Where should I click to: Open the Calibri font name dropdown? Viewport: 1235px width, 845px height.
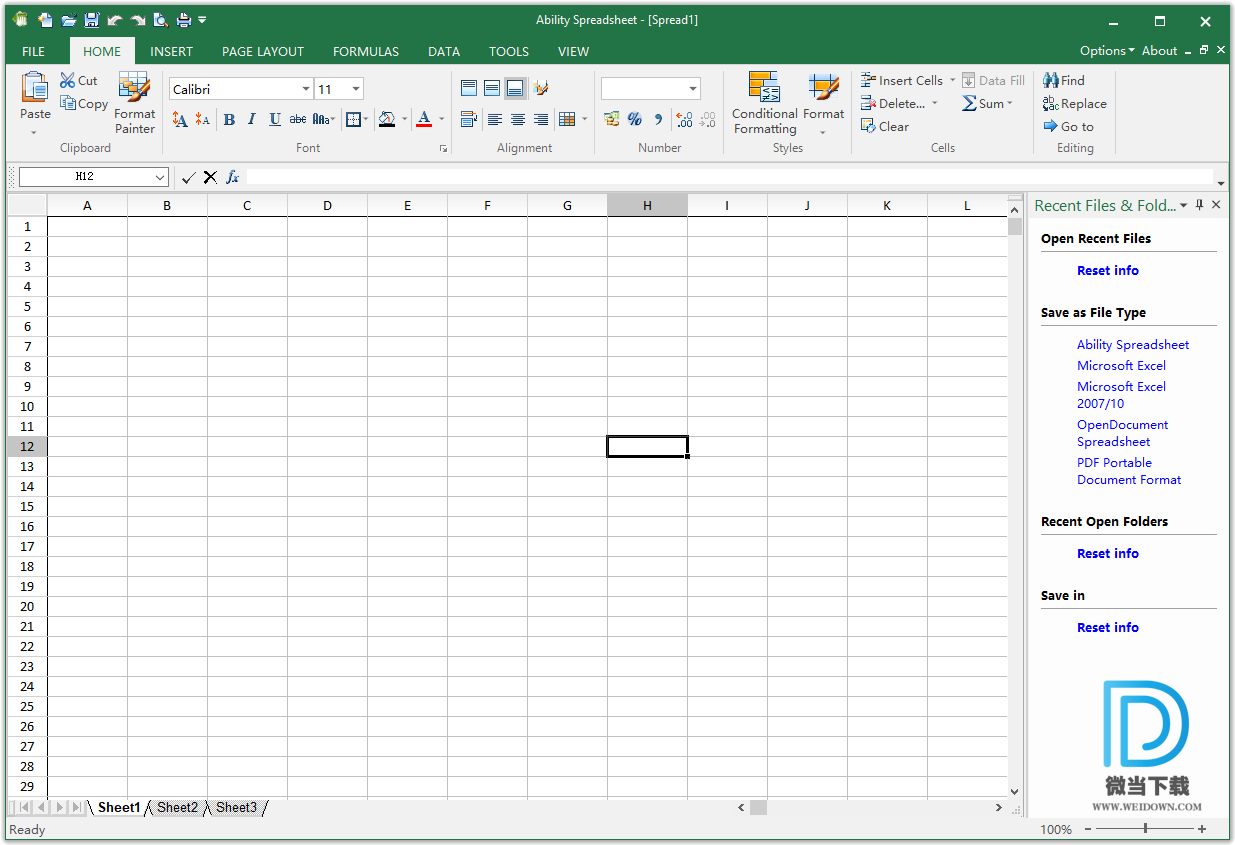305,90
